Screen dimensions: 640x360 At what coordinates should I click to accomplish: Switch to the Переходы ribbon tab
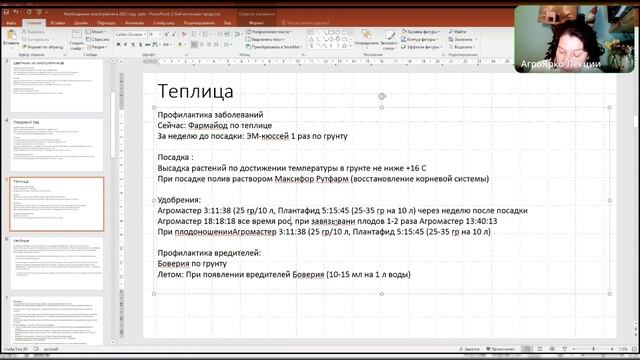click(106, 23)
